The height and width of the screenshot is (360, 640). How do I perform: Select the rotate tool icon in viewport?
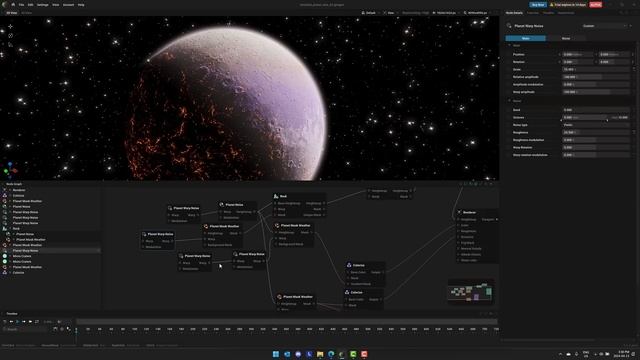(x=10, y=36)
